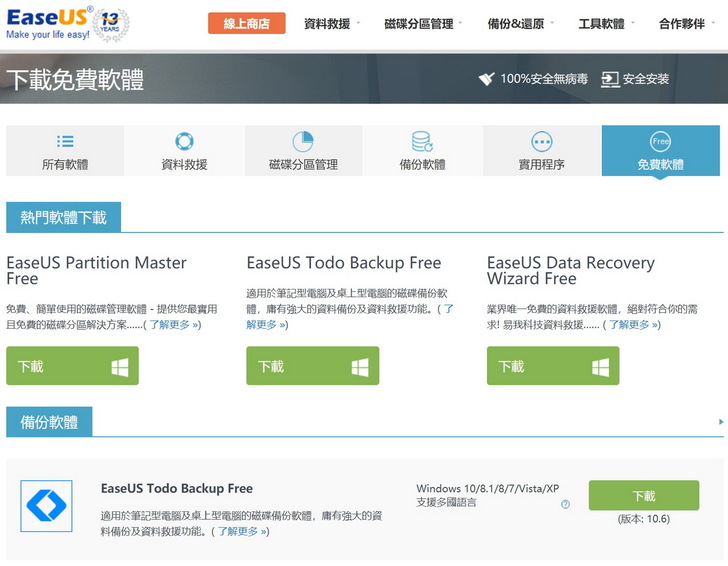Download EaseUS Data Recovery Wizard Free
The width and height of the screenshot is (728, 566).
(553, 366)
